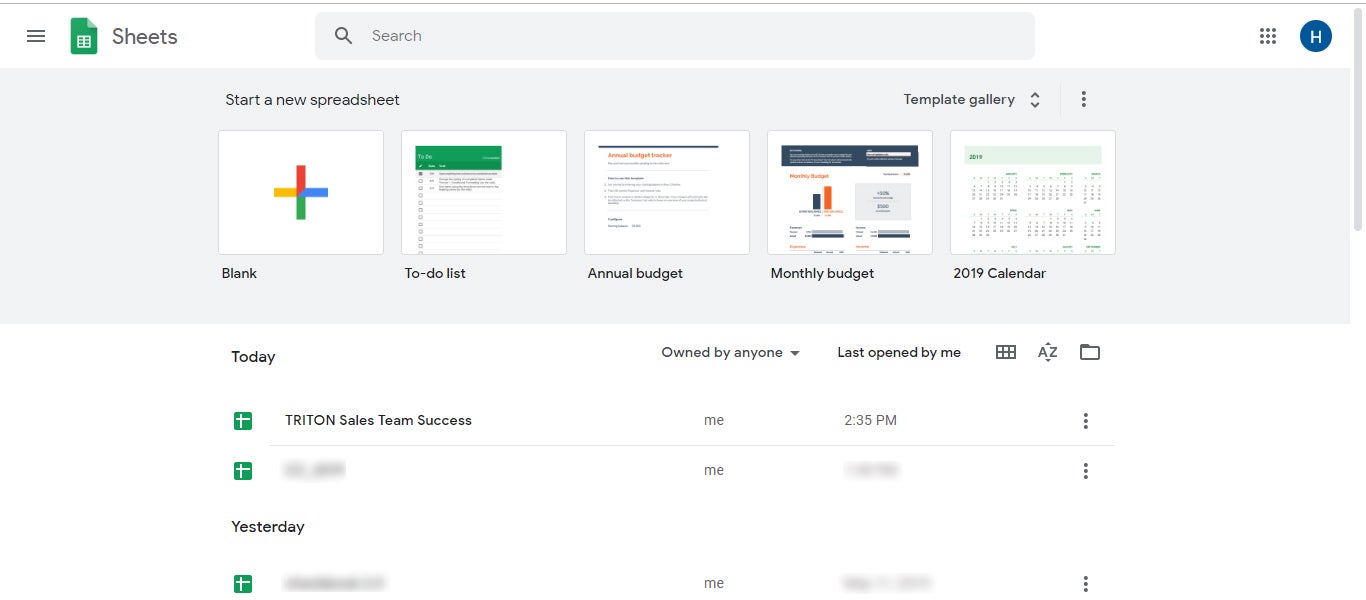Screen dimensions: 1366x600
Task: Click the 2019 Calendar label
Action: click(1000, 273)
